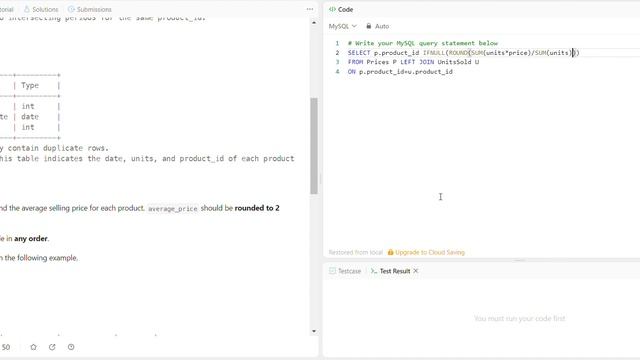The image size is (640, 360).
Task: Click the clock icon on the Submissions tab
Action: tap(71, 9)
